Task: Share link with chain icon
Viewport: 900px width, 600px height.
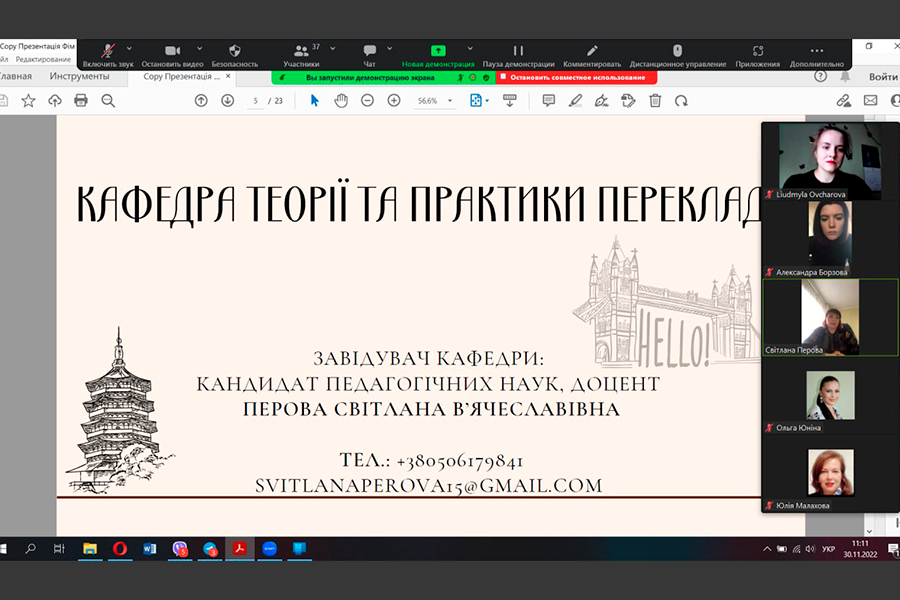Action: coord(843,101)
